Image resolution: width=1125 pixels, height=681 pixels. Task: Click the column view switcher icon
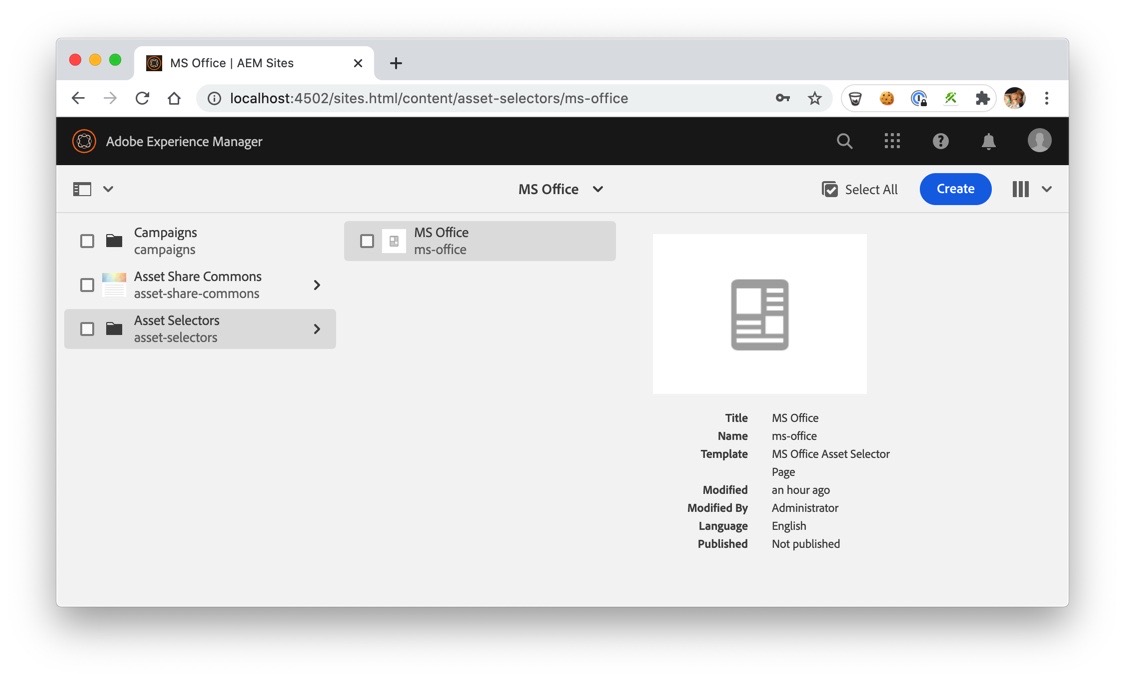pos(1020,189)
